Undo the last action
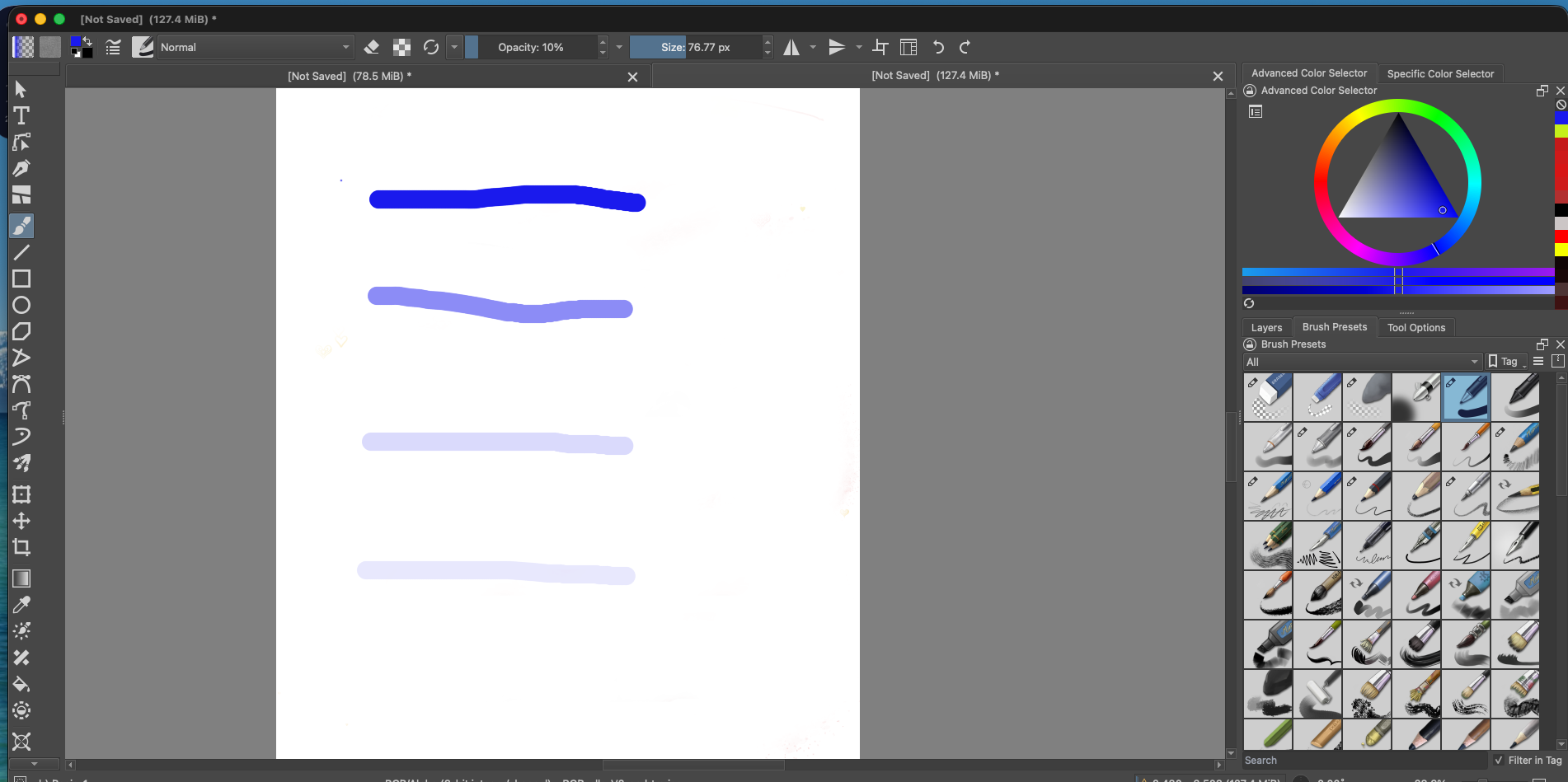 pos(938,47)
